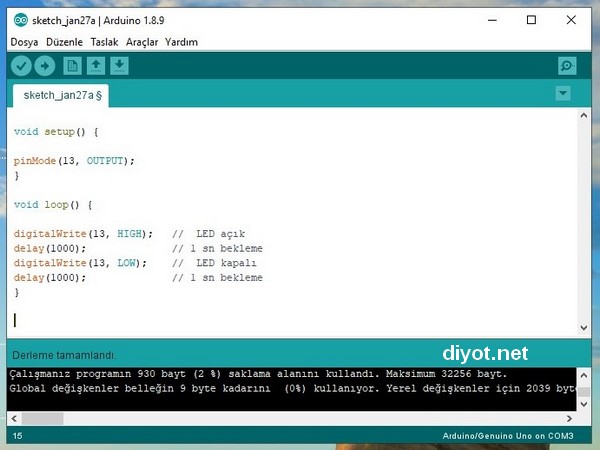
Task: Save the sketch with the down-arrow icon
Action: [119, 66]
